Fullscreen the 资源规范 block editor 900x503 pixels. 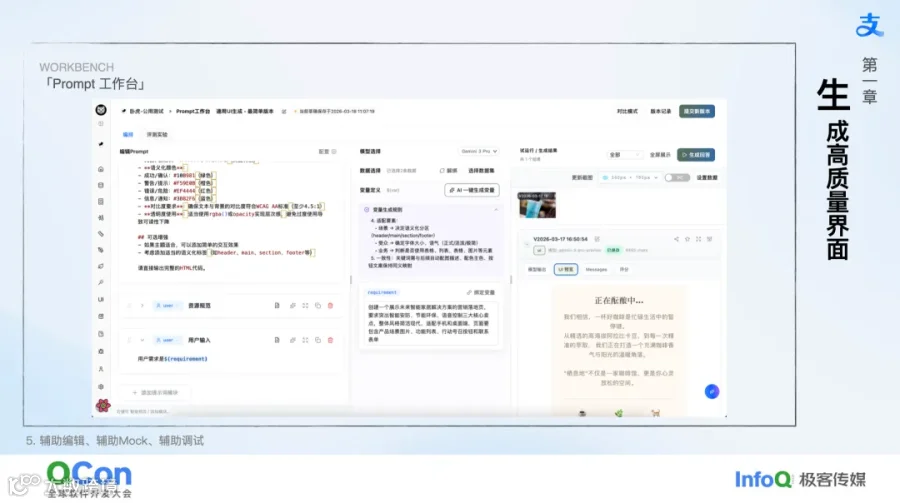point(305,305)
